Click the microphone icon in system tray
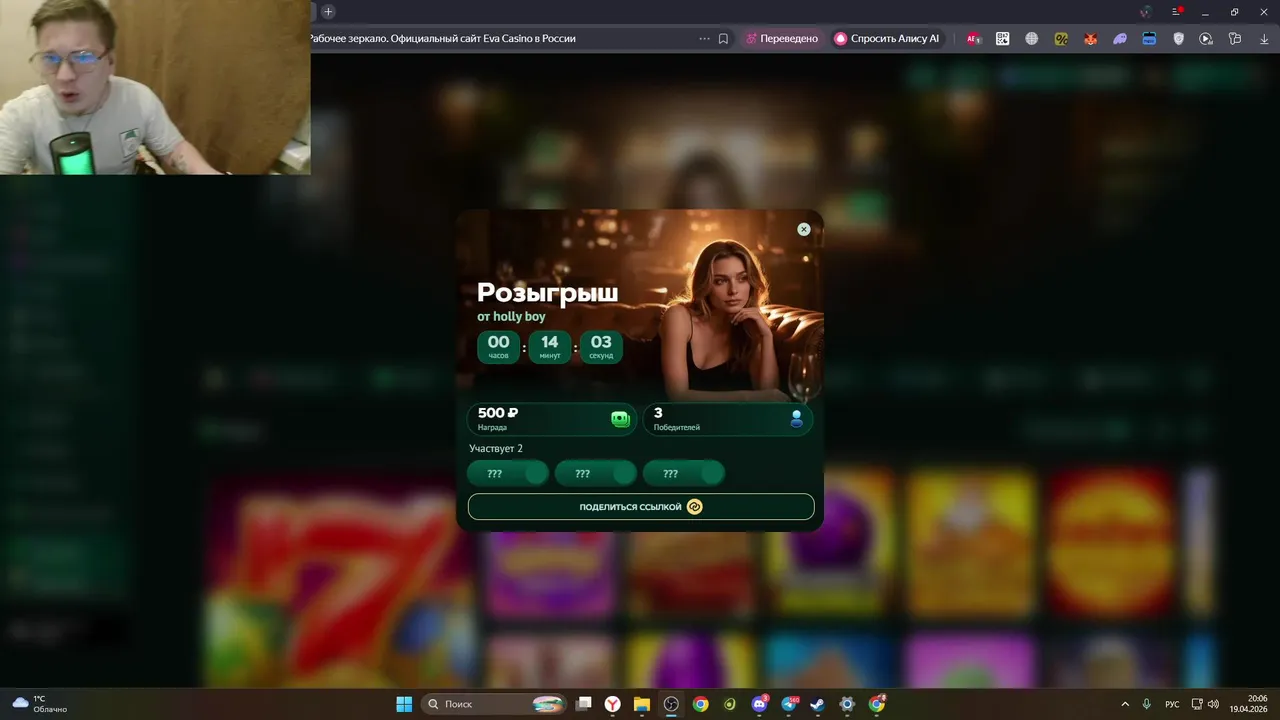 pos(1146,704)
